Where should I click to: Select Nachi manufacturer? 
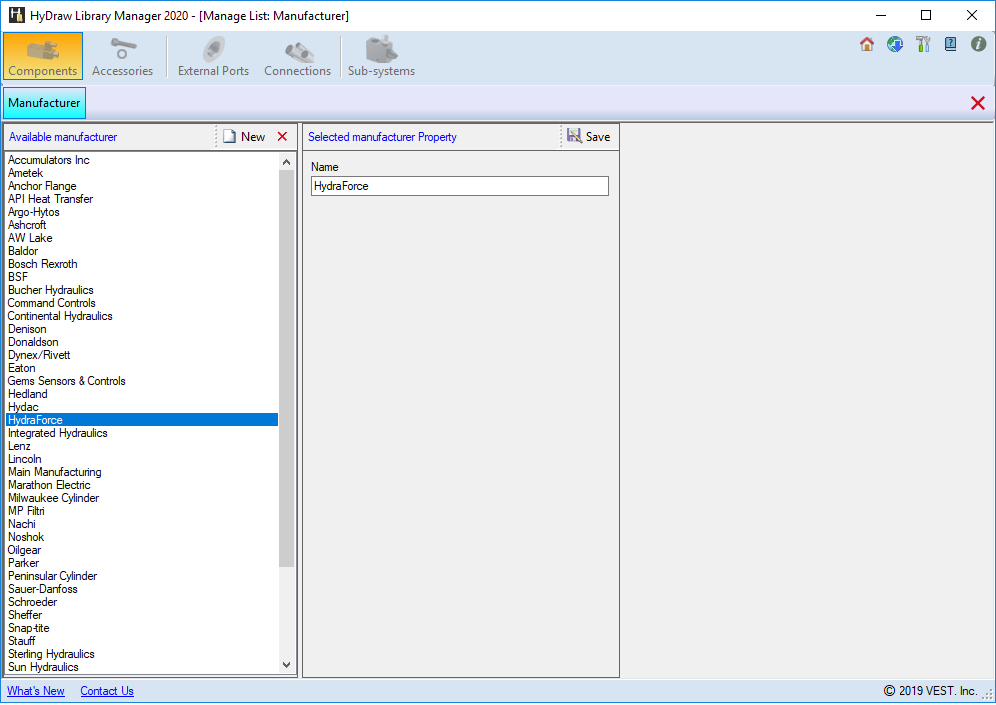pyautogui.click(x=142, y=524)
